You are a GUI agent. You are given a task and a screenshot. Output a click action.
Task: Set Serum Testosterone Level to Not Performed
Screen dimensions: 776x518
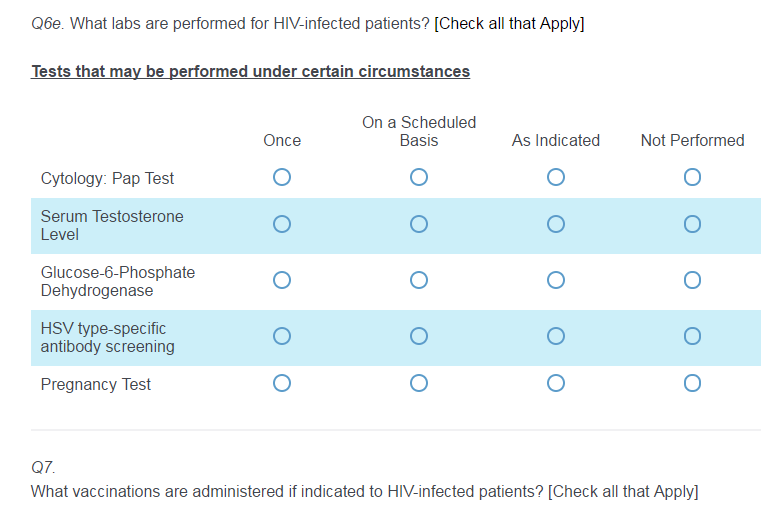692,225
